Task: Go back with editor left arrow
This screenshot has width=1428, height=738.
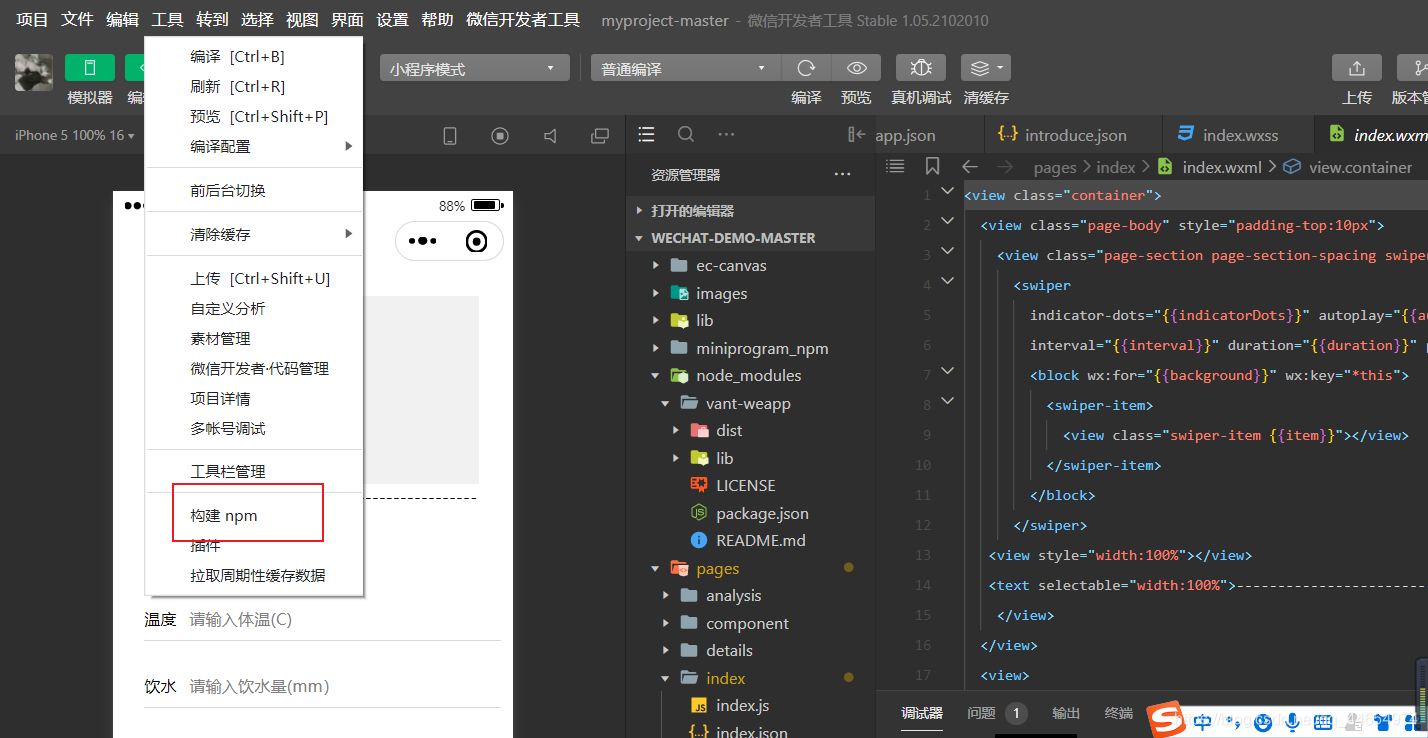Action: pos(969,167)
